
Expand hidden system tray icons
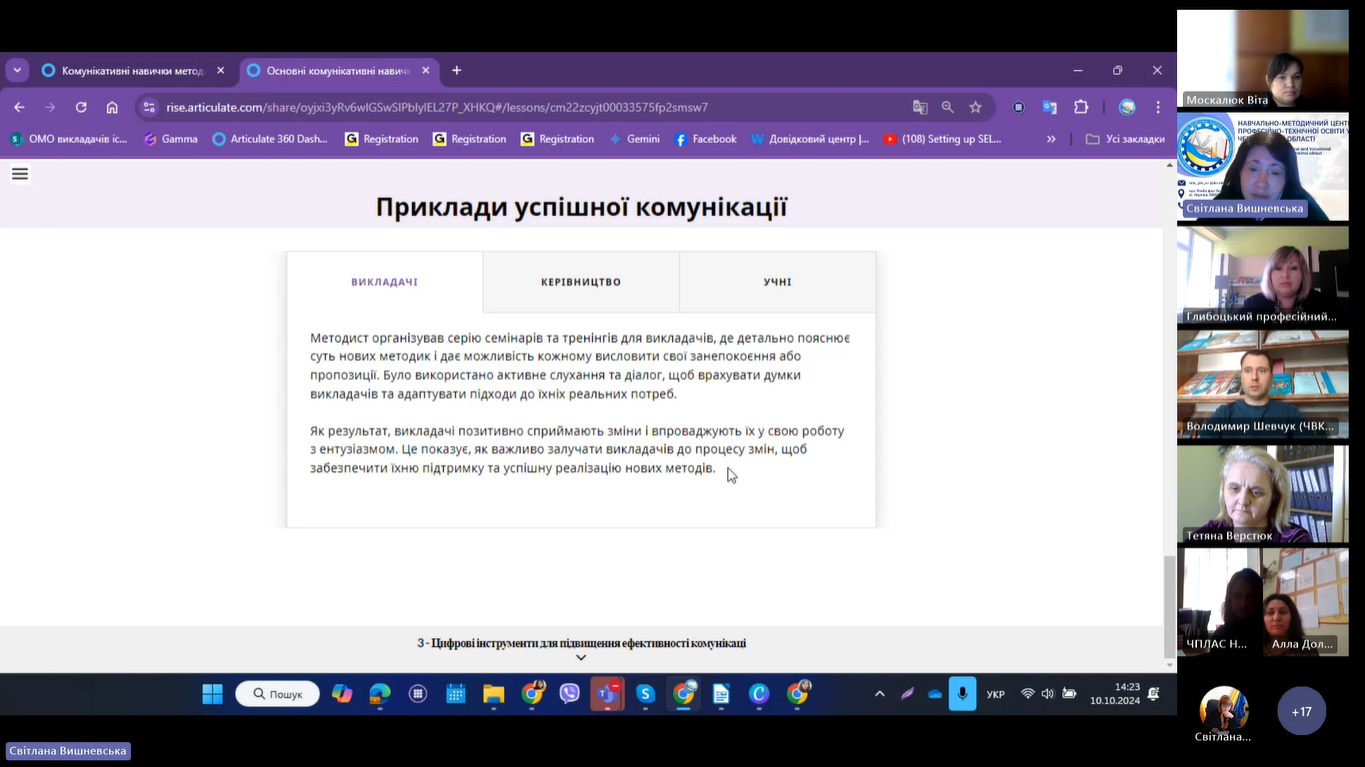pyautogui.click(x=879, y=694)
